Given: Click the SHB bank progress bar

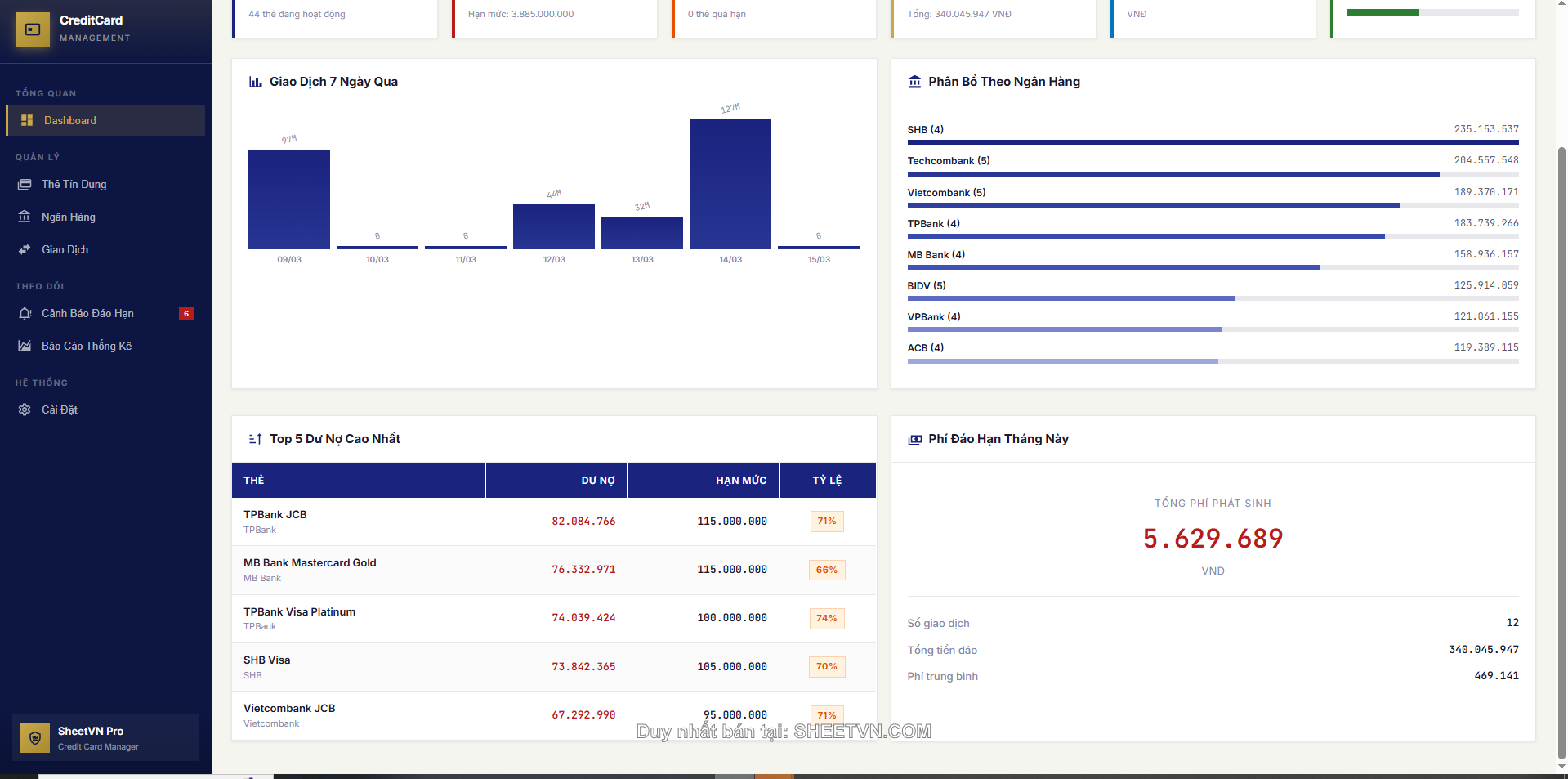Looking at the screenshot, I should click(x=1213, y=142).
